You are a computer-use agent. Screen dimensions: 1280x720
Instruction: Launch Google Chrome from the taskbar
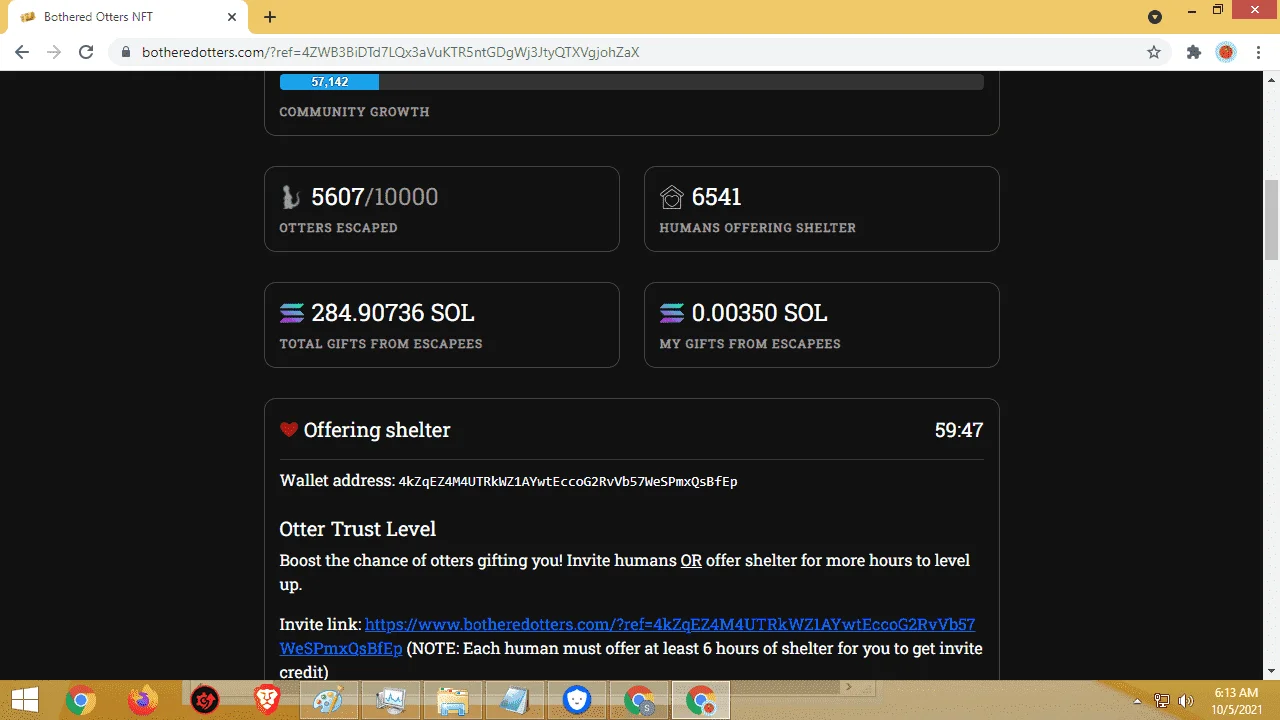point(80,700)
